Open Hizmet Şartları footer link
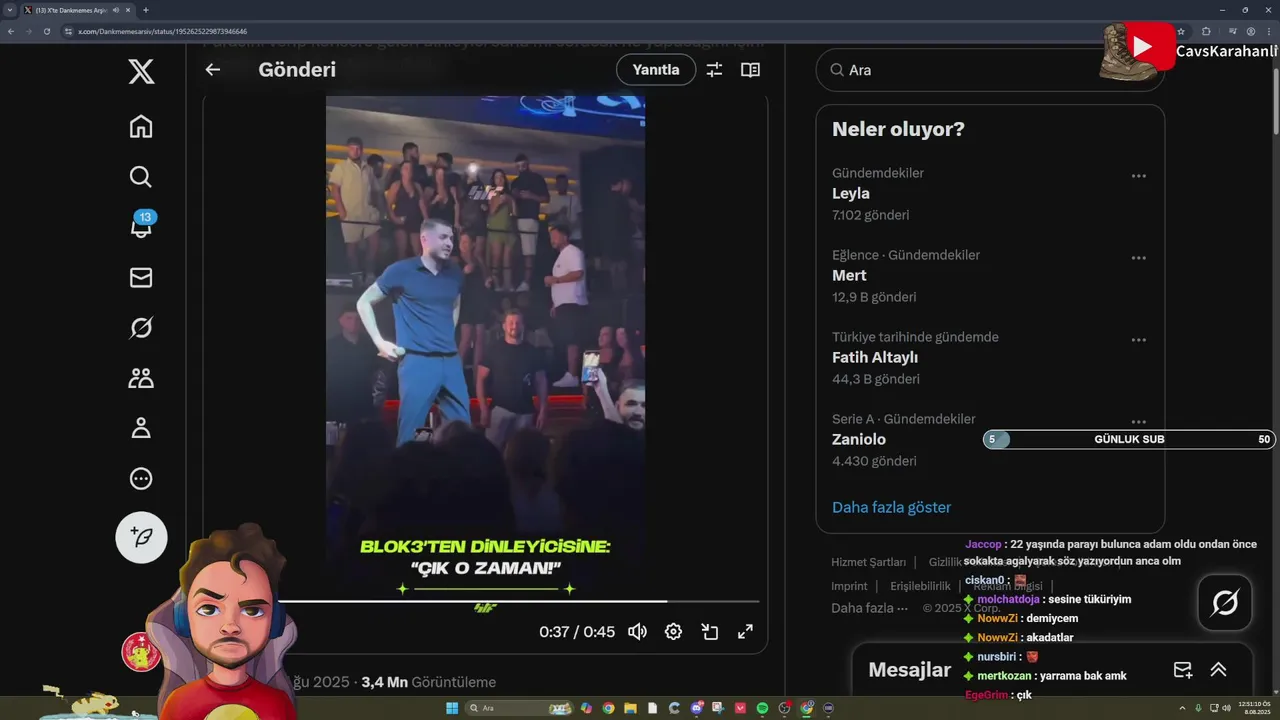This screenshot has width=1280, height=720. 868,562
